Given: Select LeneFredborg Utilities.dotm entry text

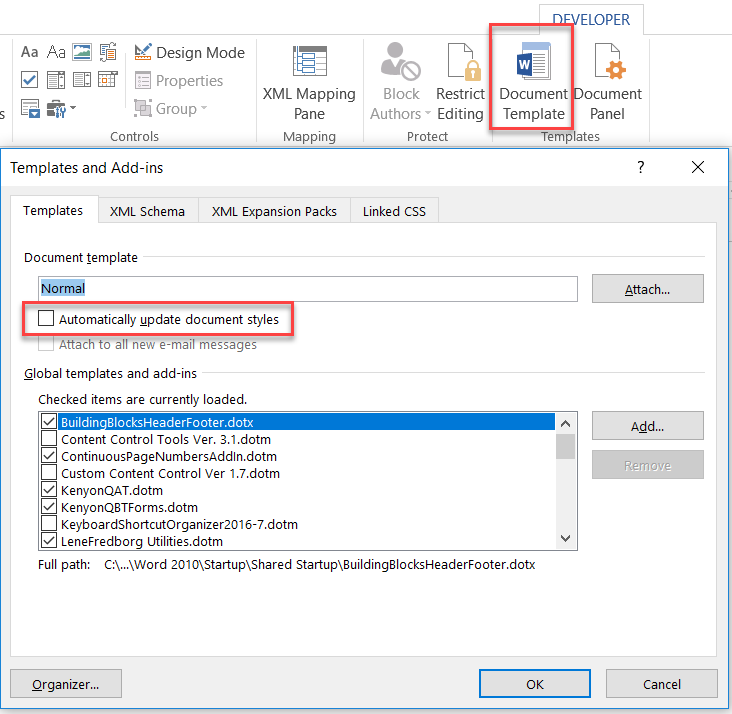Looking at the screenshot, I should tap(142, 541).
